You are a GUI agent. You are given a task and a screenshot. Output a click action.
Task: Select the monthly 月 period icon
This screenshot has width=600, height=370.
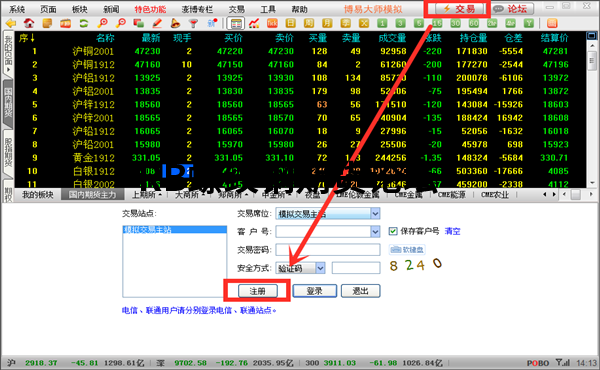[327, 23]
